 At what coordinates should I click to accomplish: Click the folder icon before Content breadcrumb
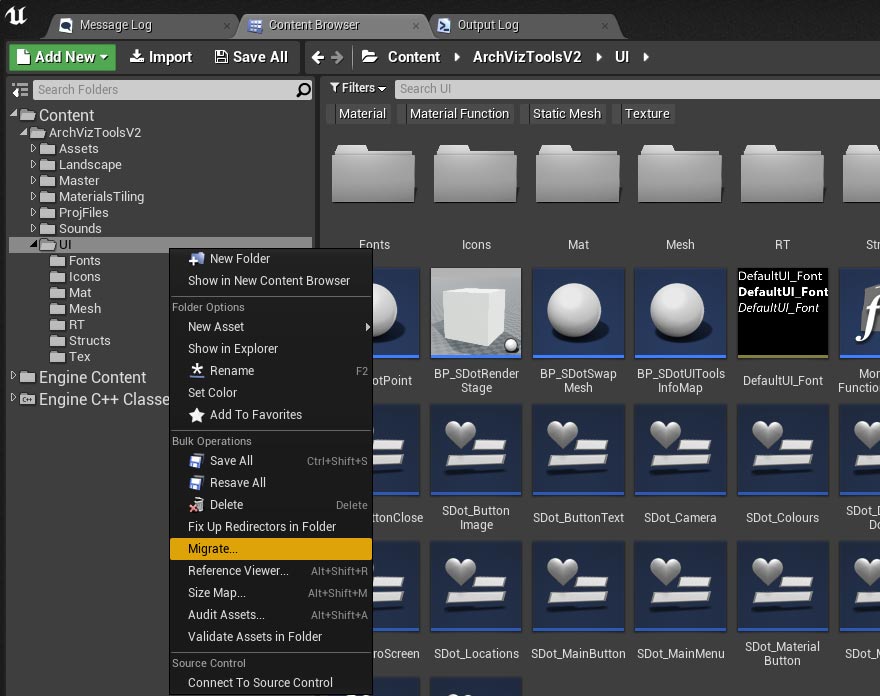369,57
